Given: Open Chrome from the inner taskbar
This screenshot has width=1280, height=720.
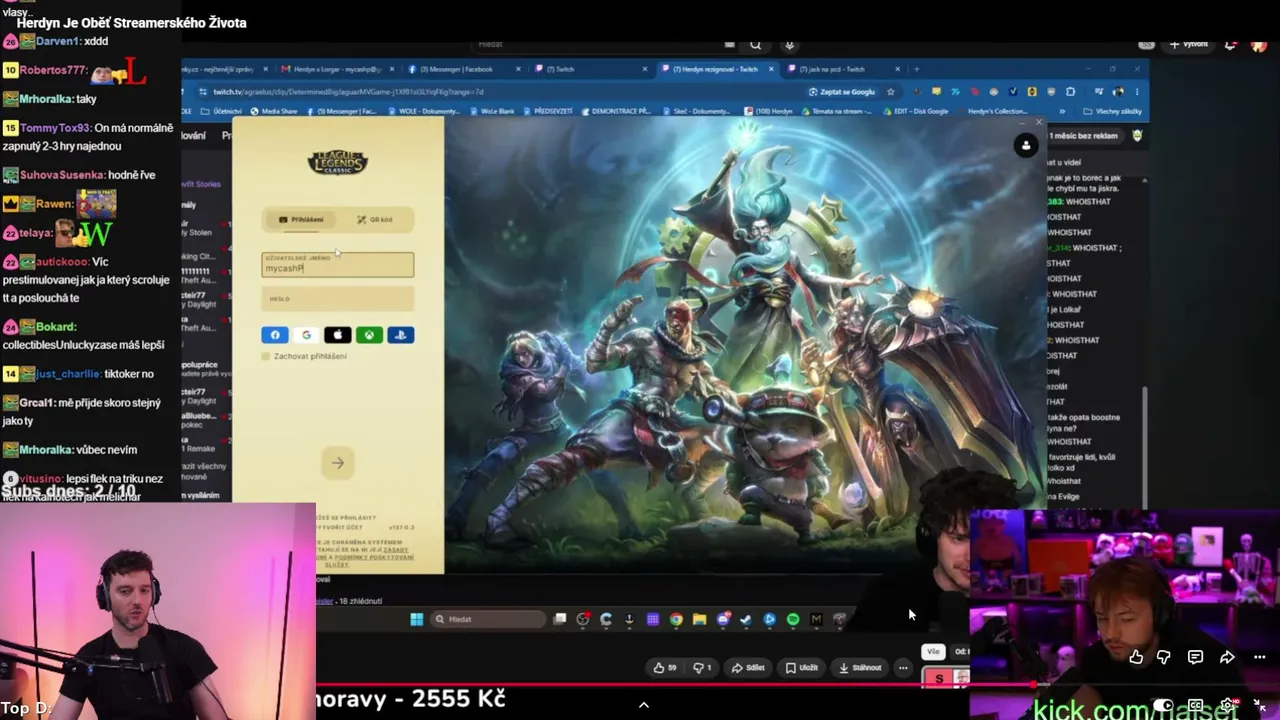Looking at the screenshot, I should [x=676, y=619].
